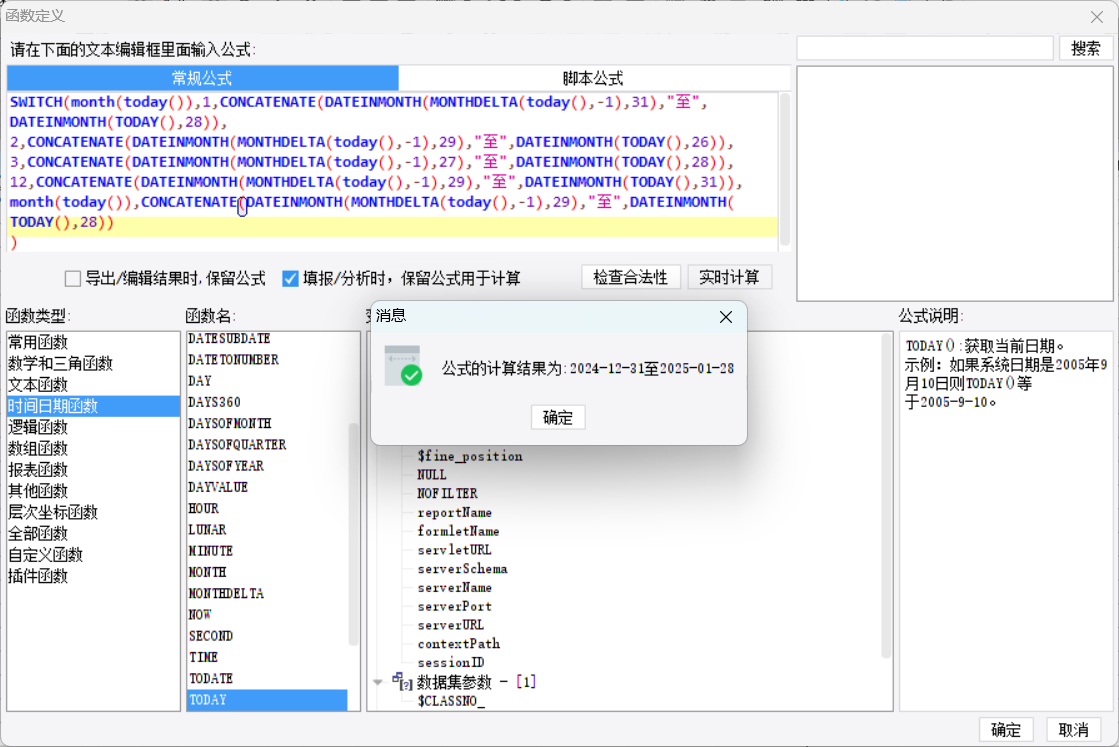Screen dimensions: 1119x747
Task: Click the function name list scrollbar
Action: [x=353, y=534]
